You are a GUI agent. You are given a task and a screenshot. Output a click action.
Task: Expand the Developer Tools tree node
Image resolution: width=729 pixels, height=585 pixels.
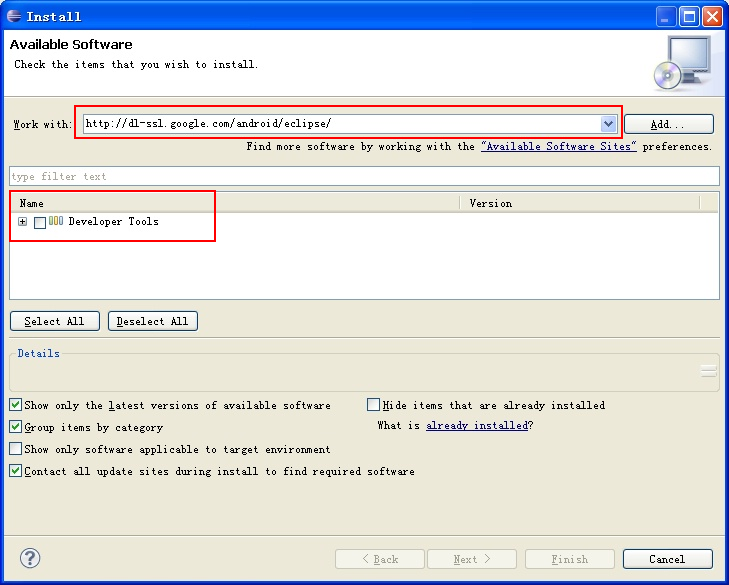click(22, 221)
